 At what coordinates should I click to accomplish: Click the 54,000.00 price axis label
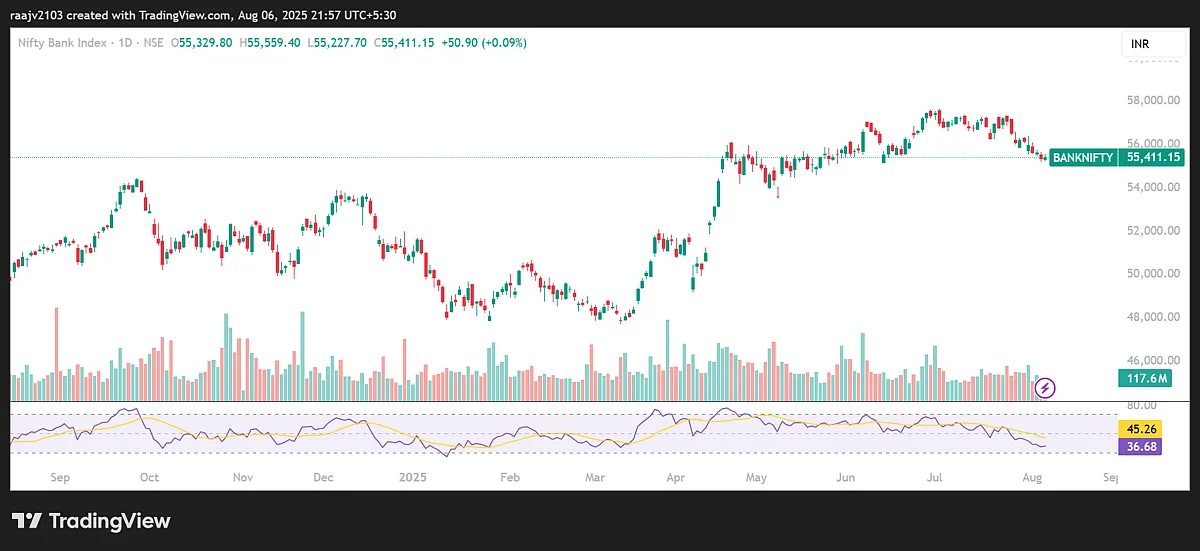tap(1153, 187)
